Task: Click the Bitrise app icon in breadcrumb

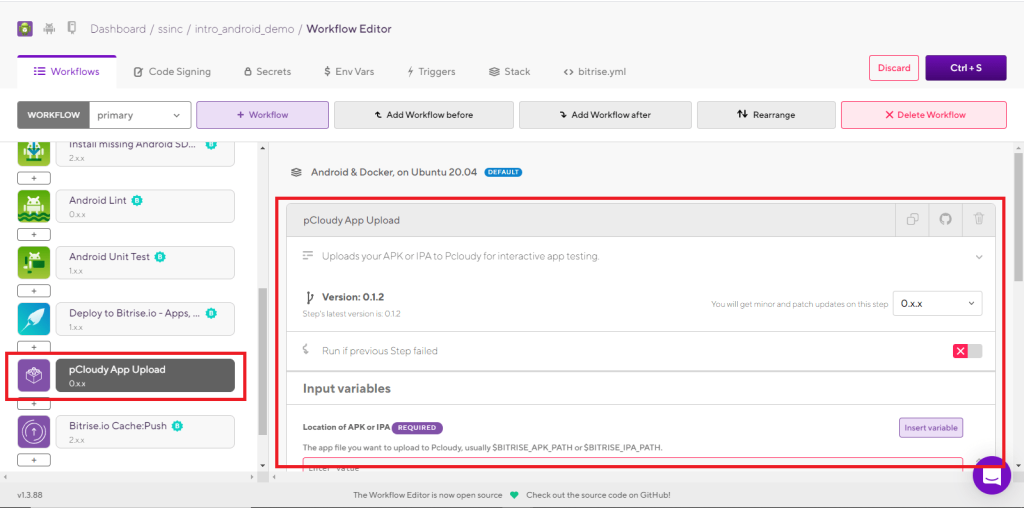Action: (x=25, y=29)
